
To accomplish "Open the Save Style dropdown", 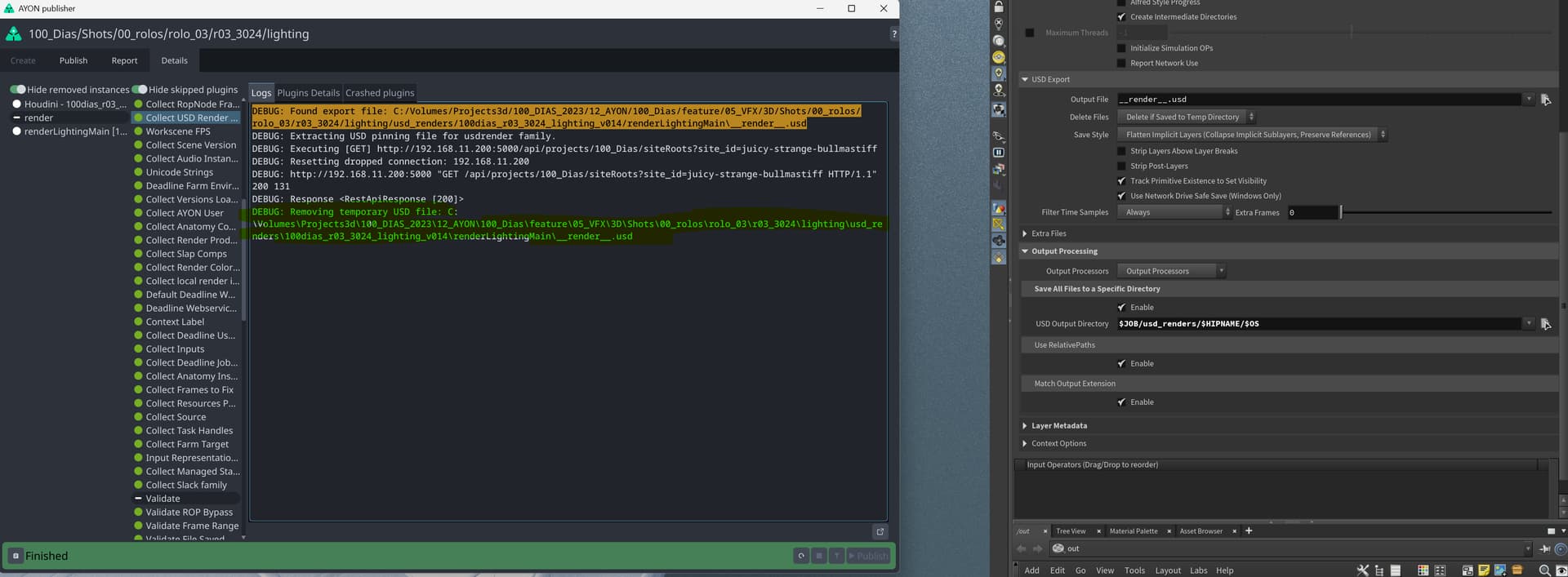I will [1251, 135].
